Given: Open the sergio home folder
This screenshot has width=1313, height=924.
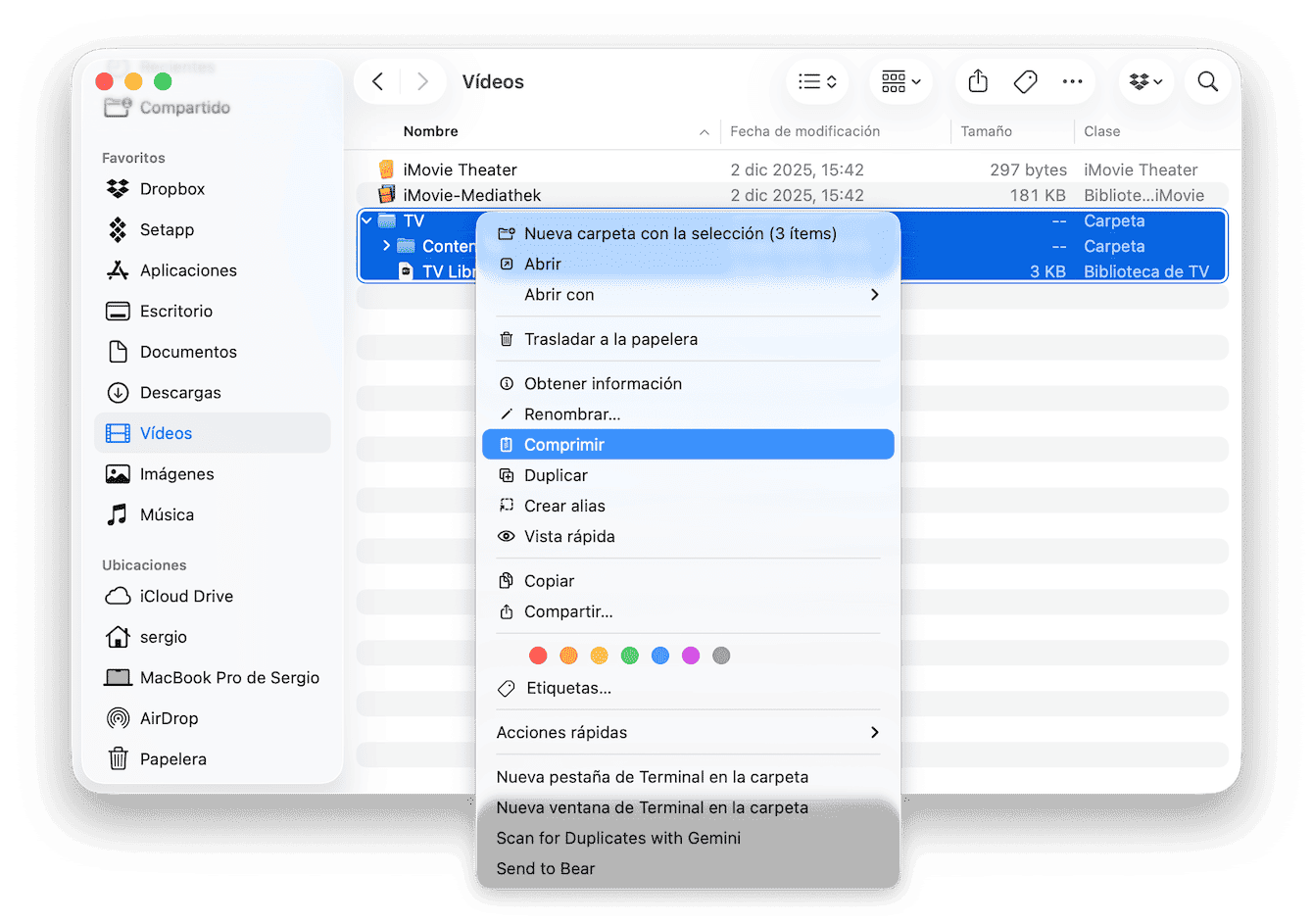Looking at the screenshot, I should [213, 637].
